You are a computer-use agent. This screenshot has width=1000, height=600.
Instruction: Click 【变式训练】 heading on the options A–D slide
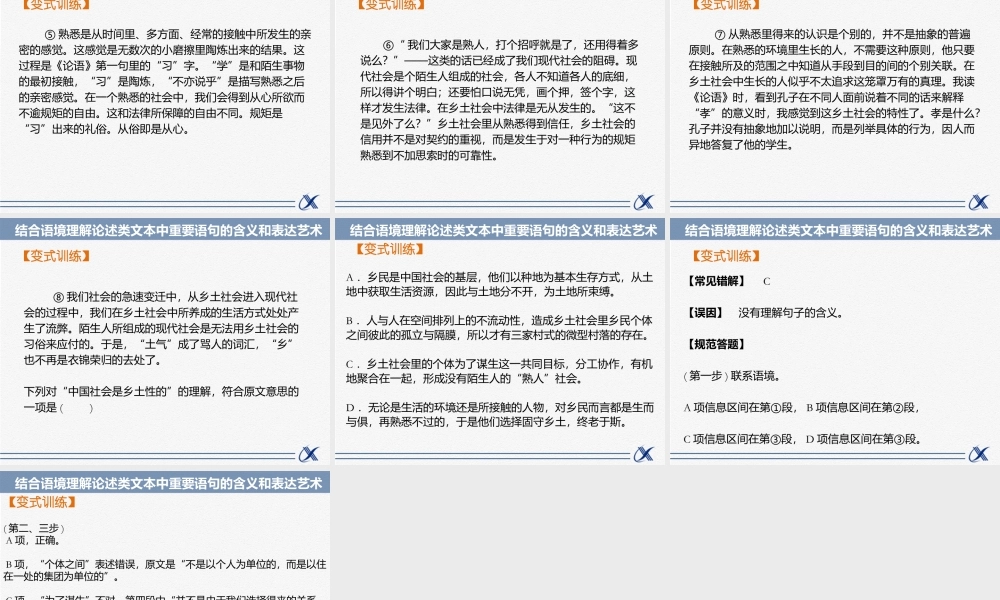[x=390, y=249]
